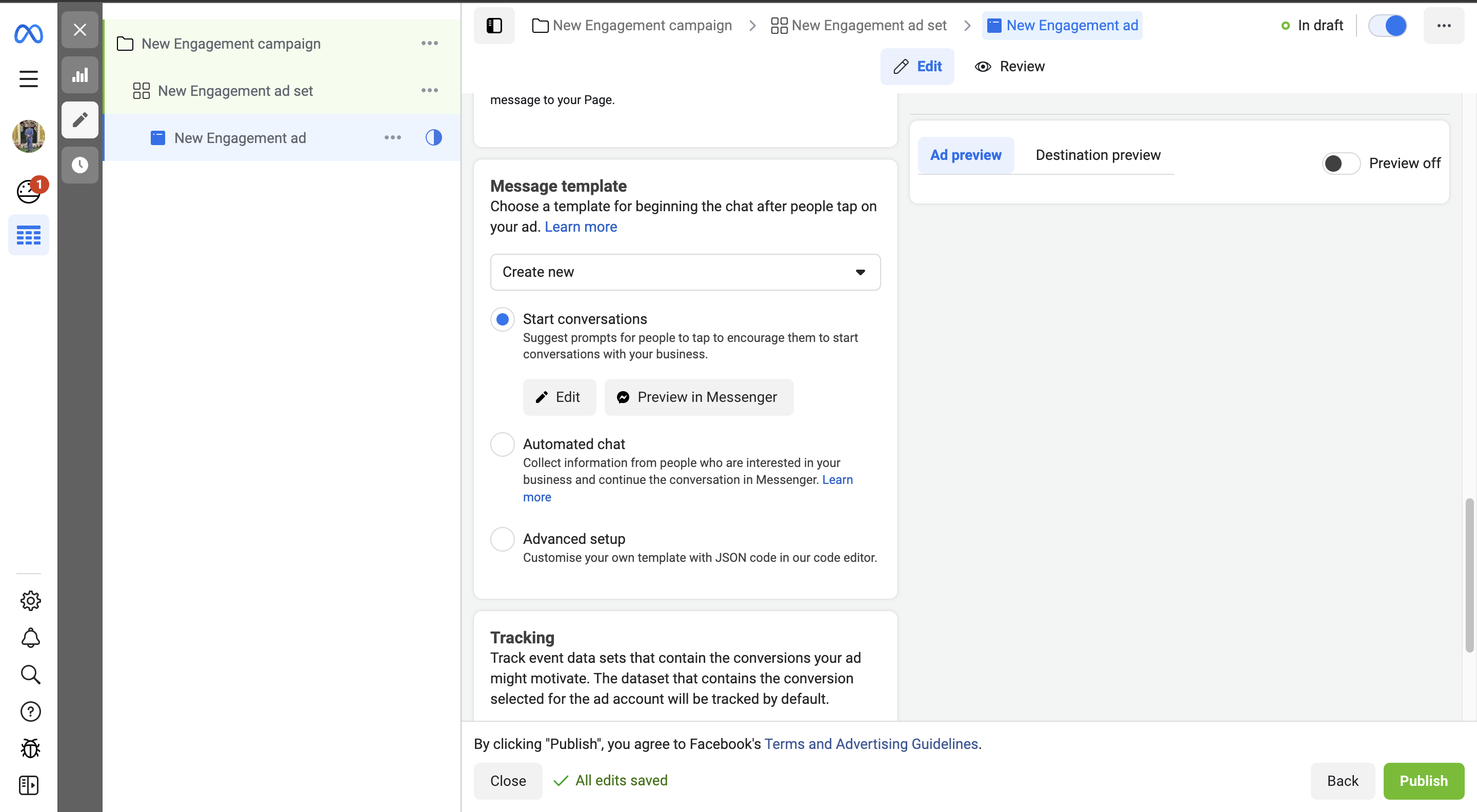Open Terms and Advertising Guidelines link
This screenshot has height=812, width=1477.
point(871,744)
